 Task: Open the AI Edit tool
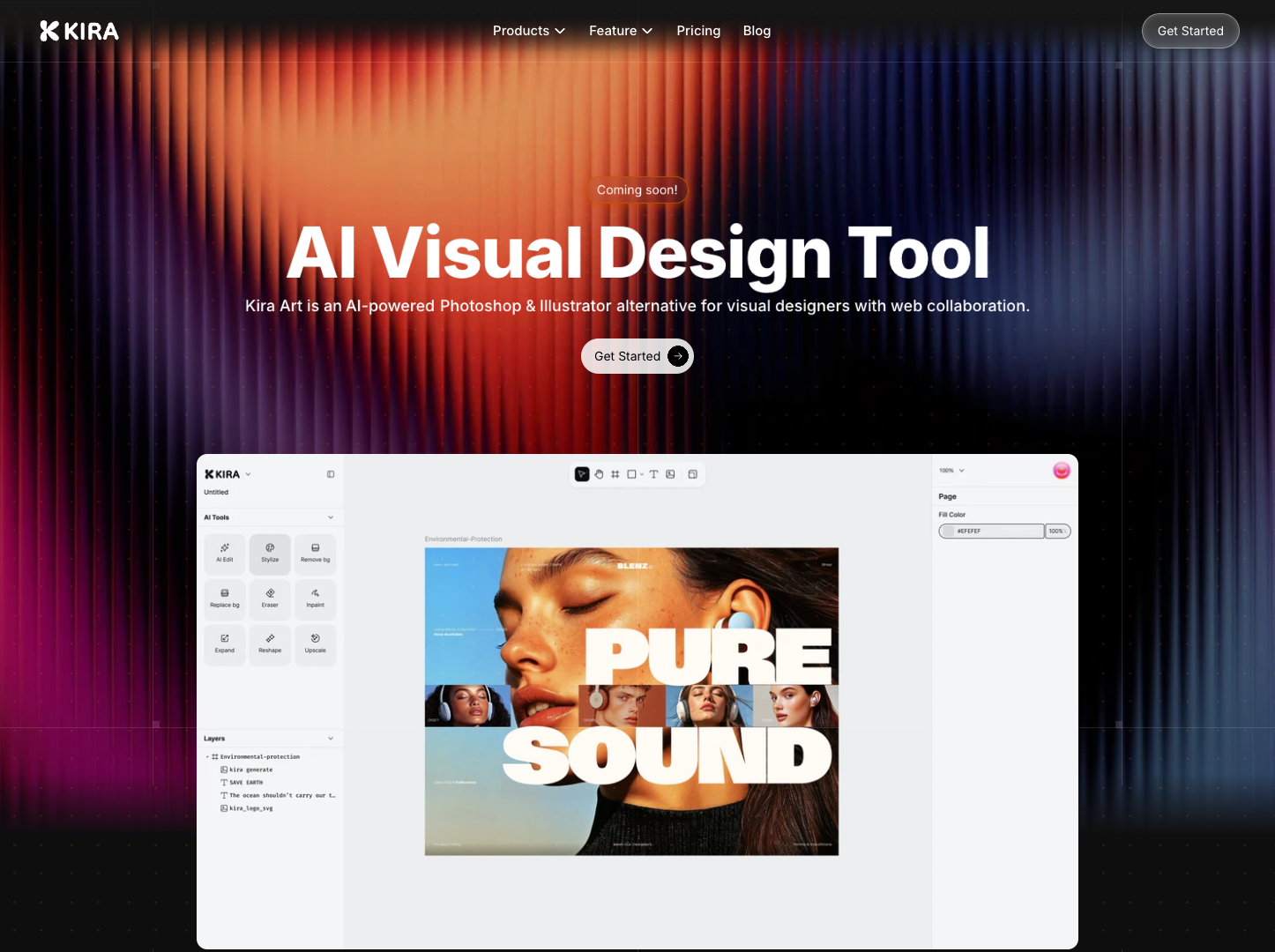(225, 553)
